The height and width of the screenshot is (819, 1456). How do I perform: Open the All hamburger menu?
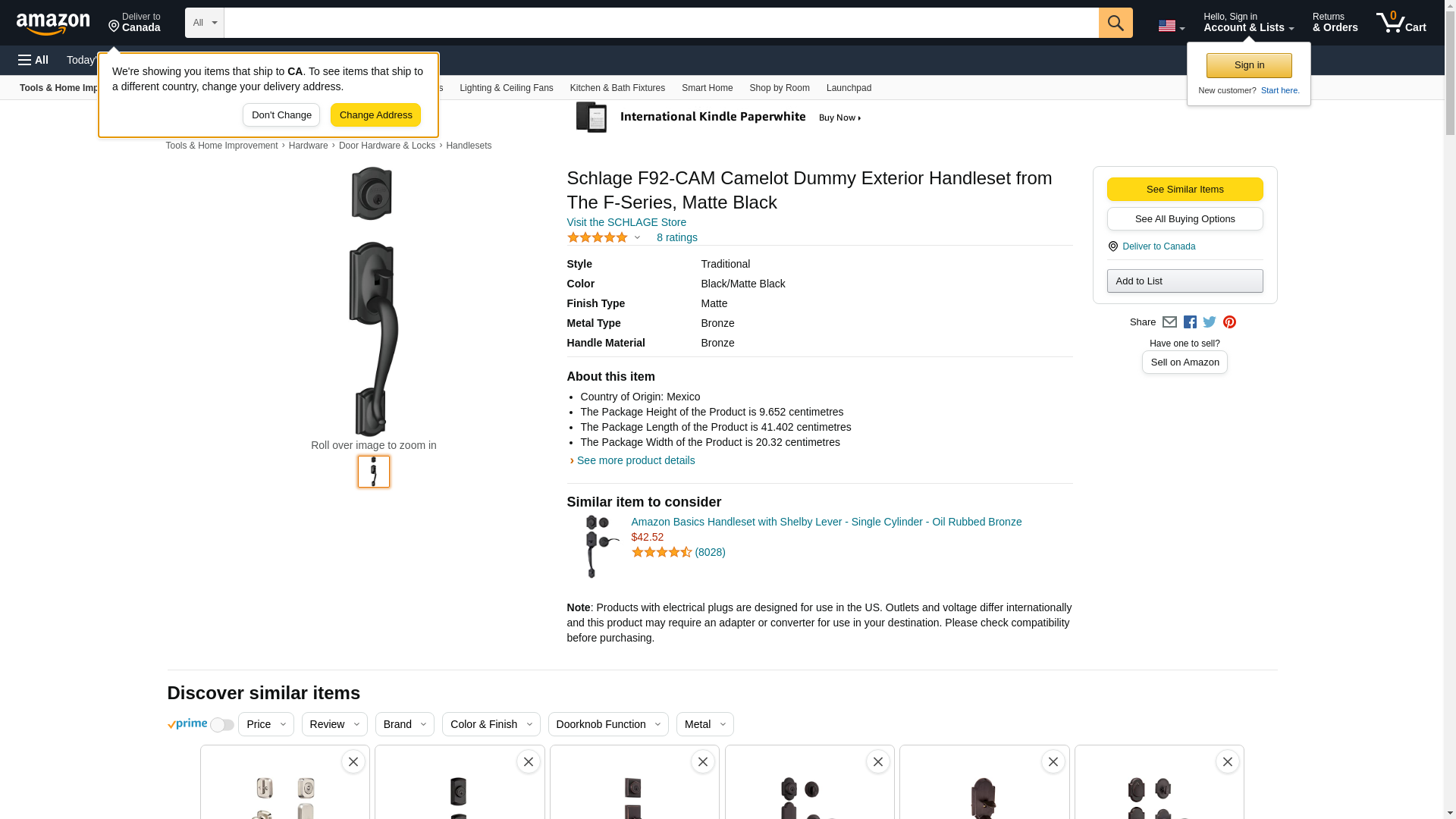tap(33, 60)
